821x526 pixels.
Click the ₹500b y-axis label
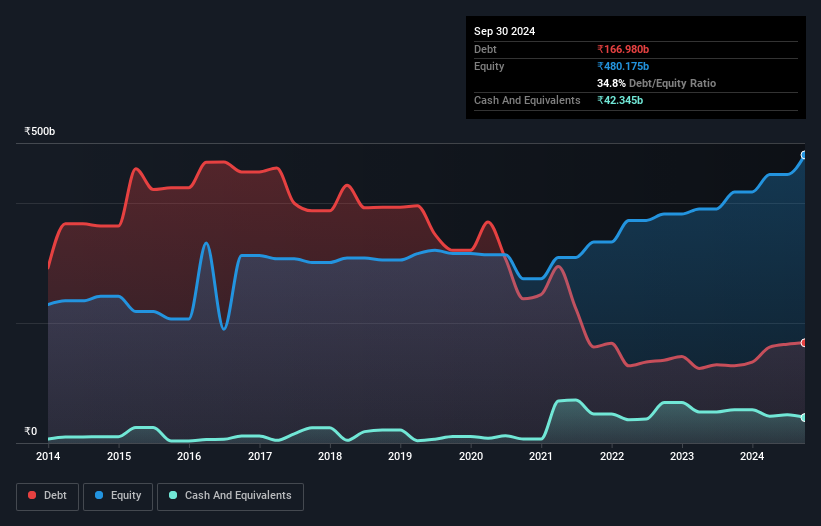(40, 131)
